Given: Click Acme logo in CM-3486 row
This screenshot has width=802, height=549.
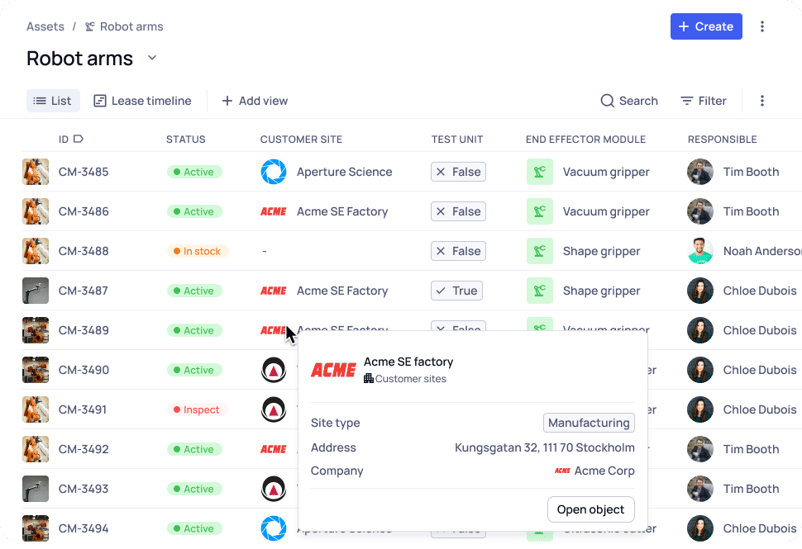Looking at the screenshot, I should click(274, 211).
